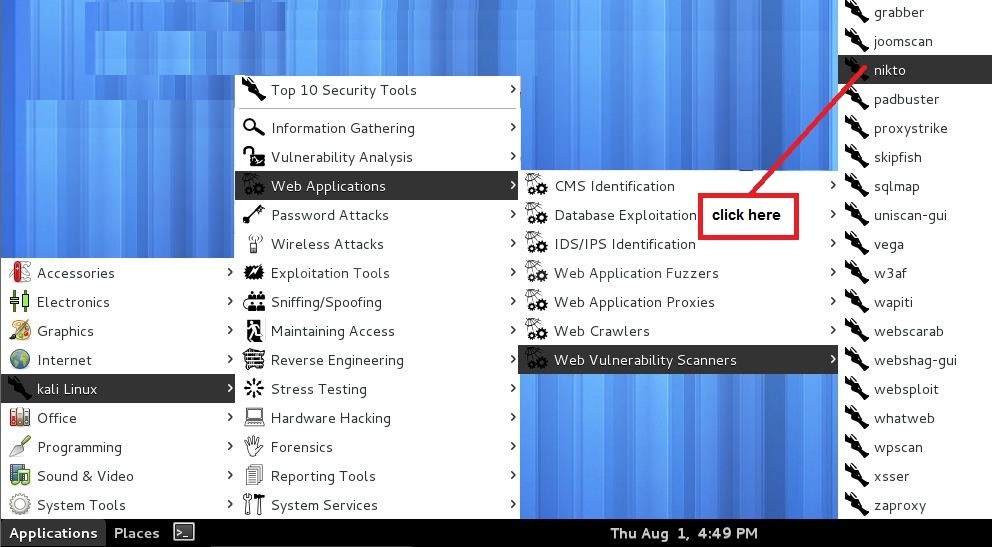Click the Exploitation Tools icon
The width and height of the screenshot is (992, 547).
pos(254,273)
